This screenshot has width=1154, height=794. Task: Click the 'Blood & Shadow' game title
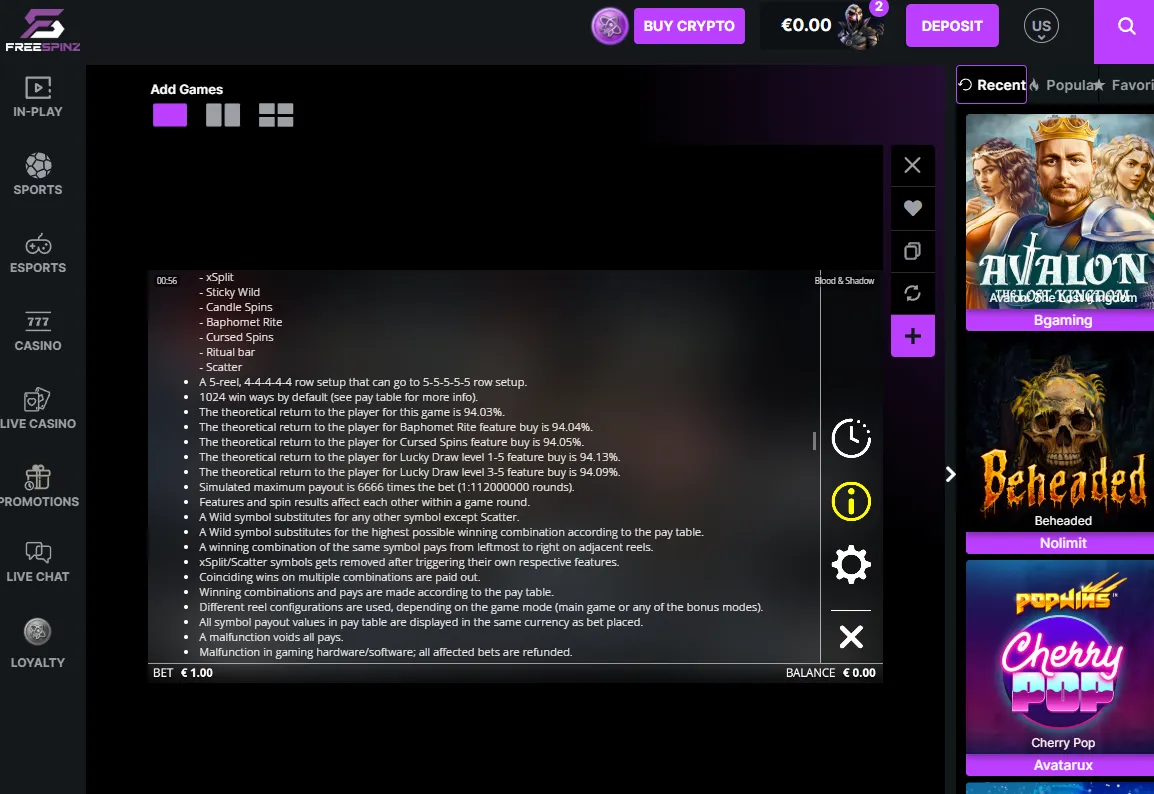[844, 280]
